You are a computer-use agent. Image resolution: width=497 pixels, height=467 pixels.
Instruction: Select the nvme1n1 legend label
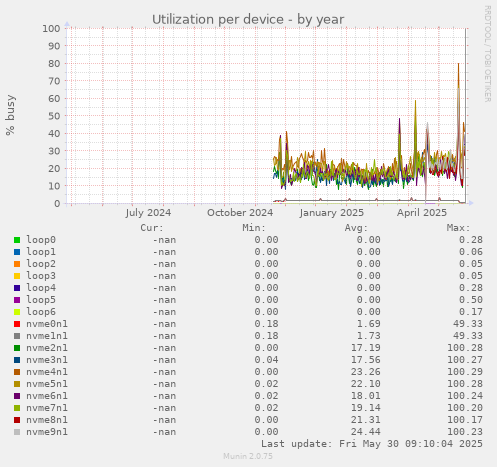(x=47, y=336)
